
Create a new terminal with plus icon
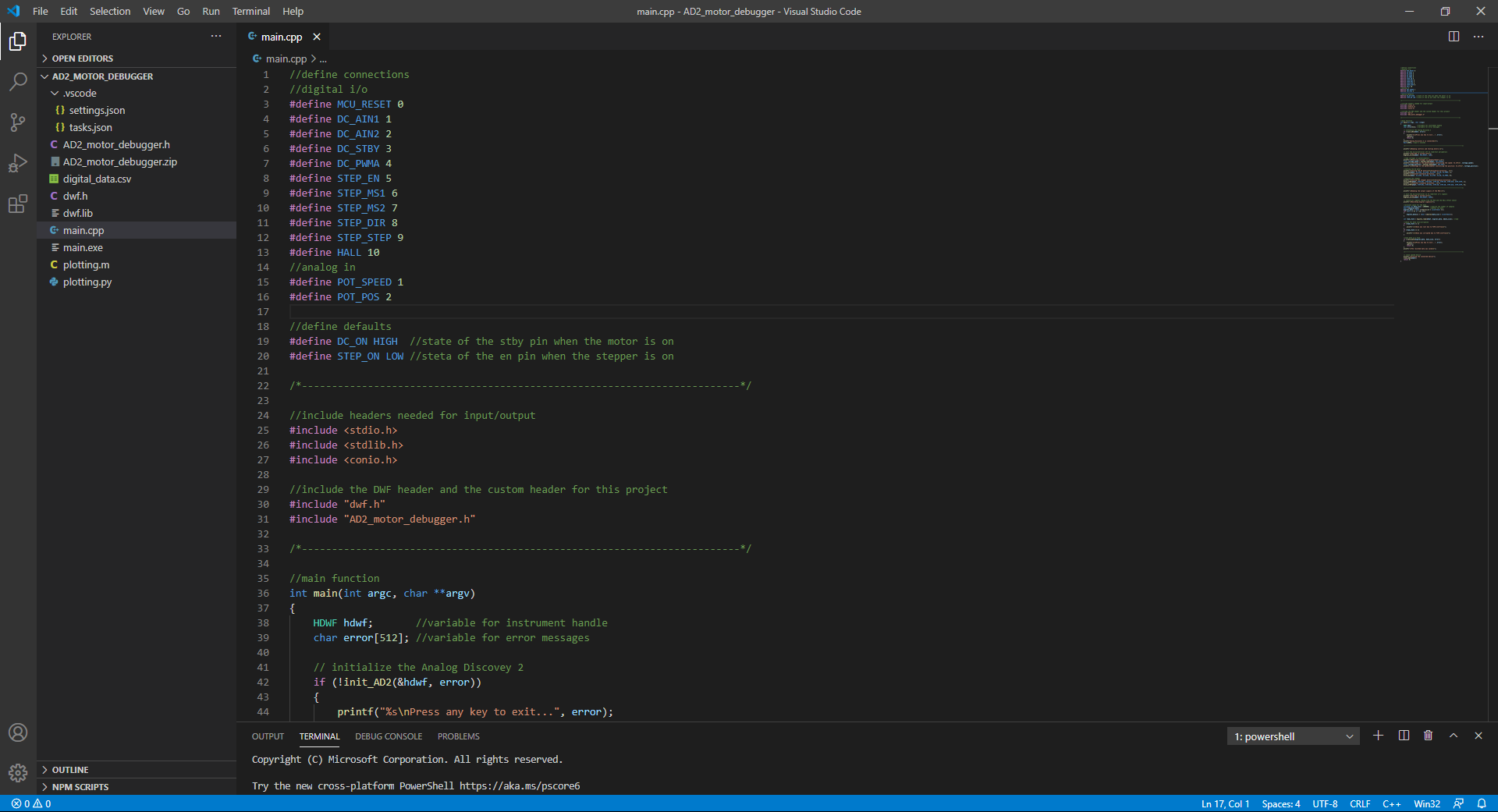[1379, 736]
